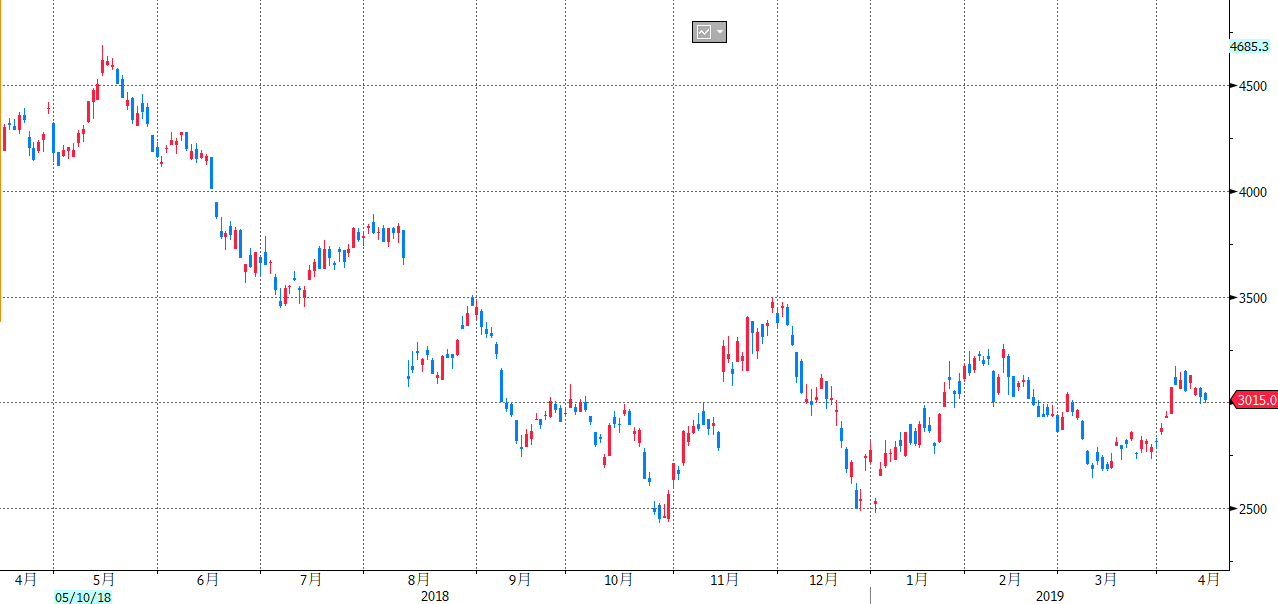Click the 2019 year label
1278x604 pixels.
pyautogui.click(x=1050, y=596)
